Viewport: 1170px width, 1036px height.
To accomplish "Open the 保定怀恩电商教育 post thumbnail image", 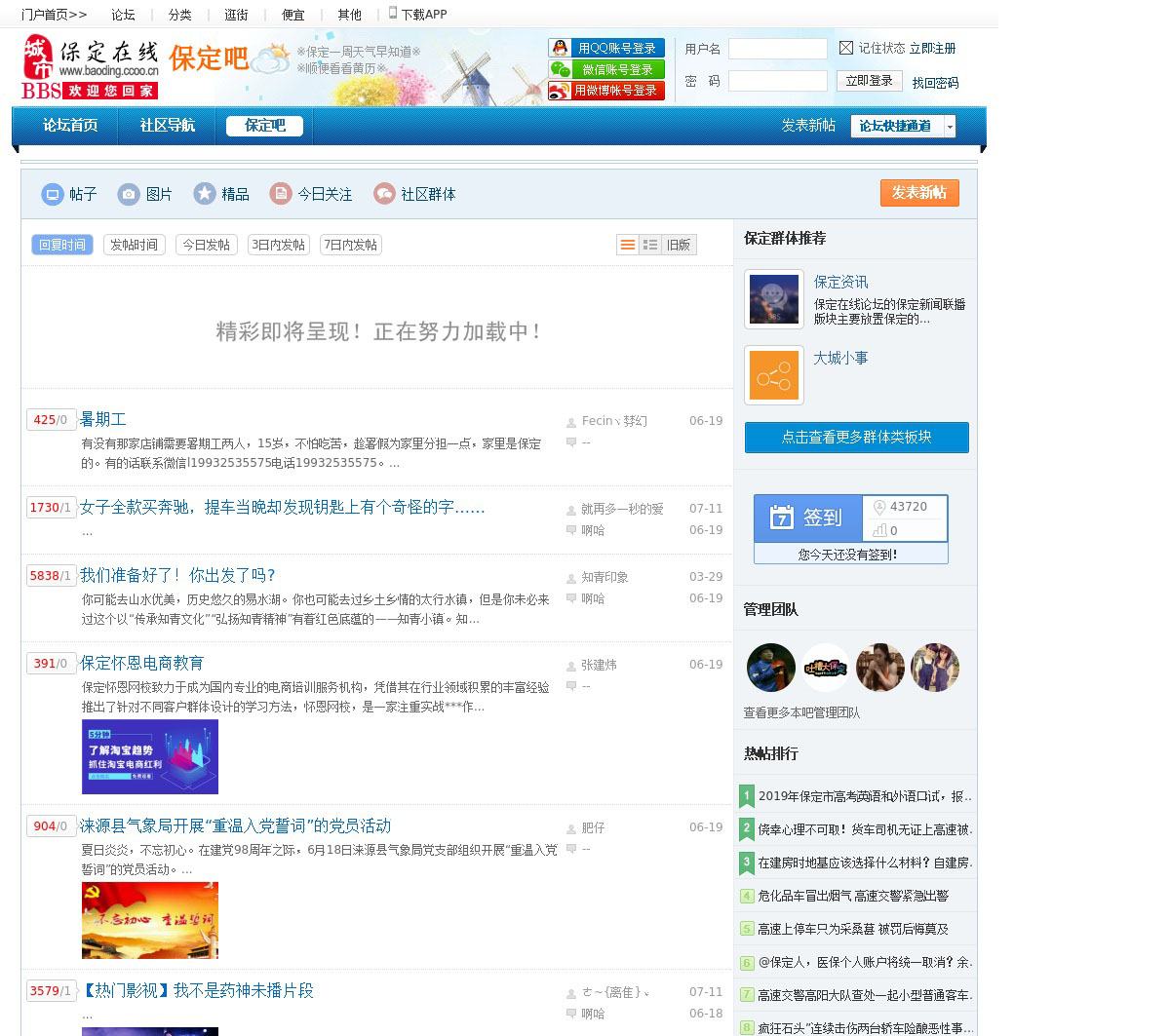I will 150,756.
